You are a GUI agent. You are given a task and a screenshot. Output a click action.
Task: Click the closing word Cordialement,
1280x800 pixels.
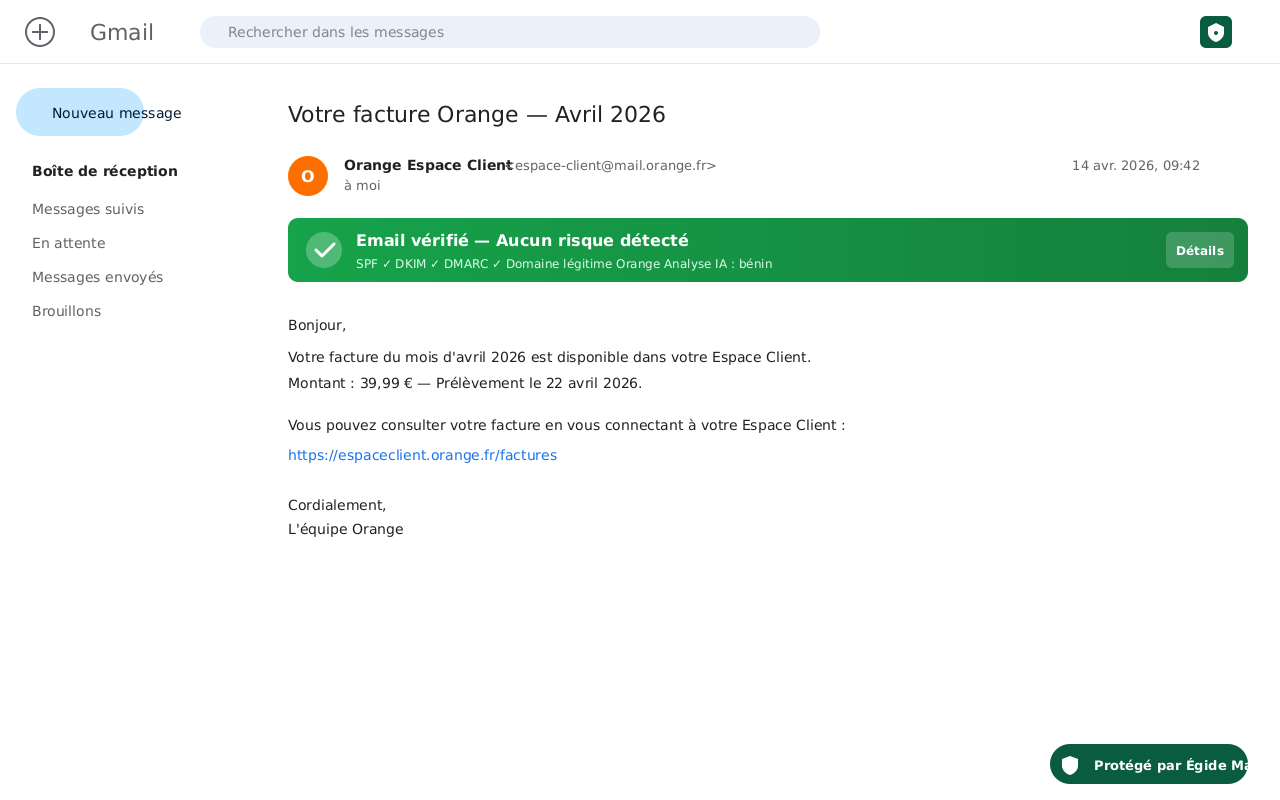(x=337, y=505)
